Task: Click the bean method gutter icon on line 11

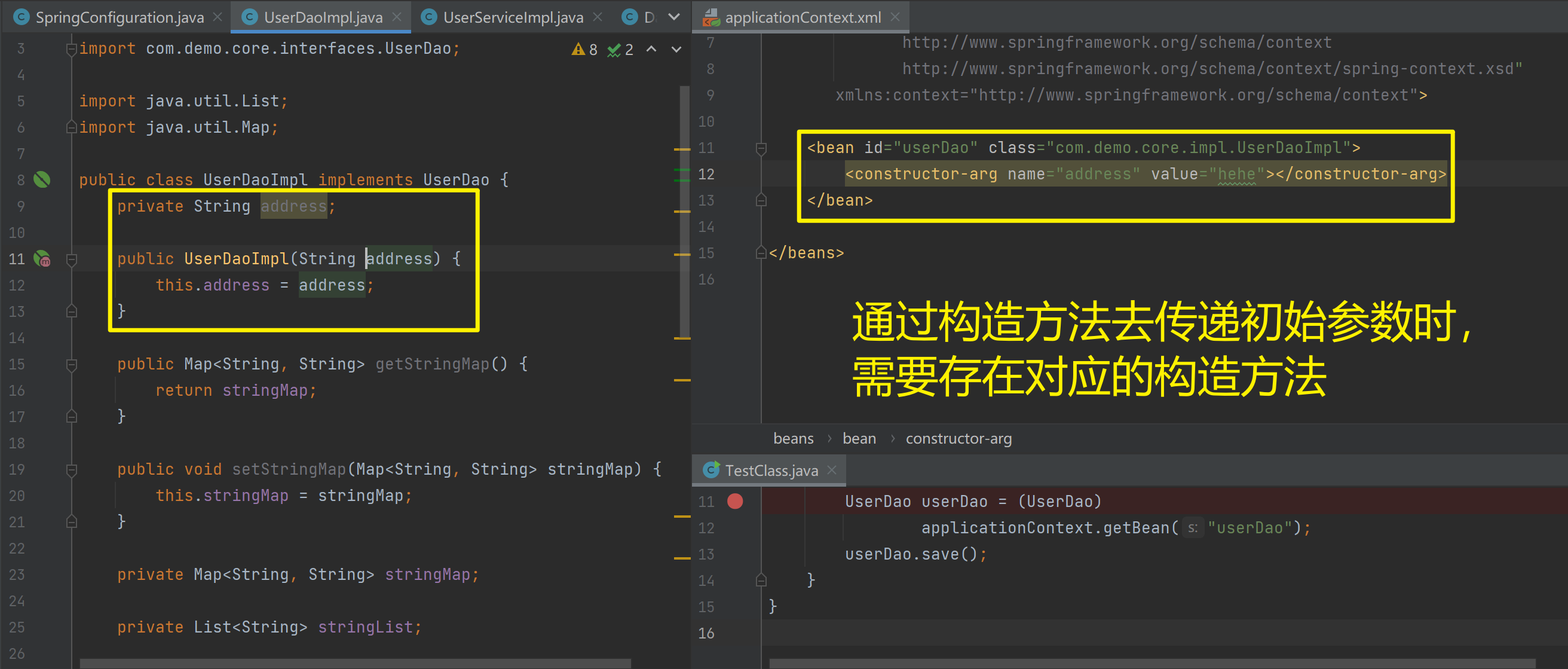Action: point(42,259)
